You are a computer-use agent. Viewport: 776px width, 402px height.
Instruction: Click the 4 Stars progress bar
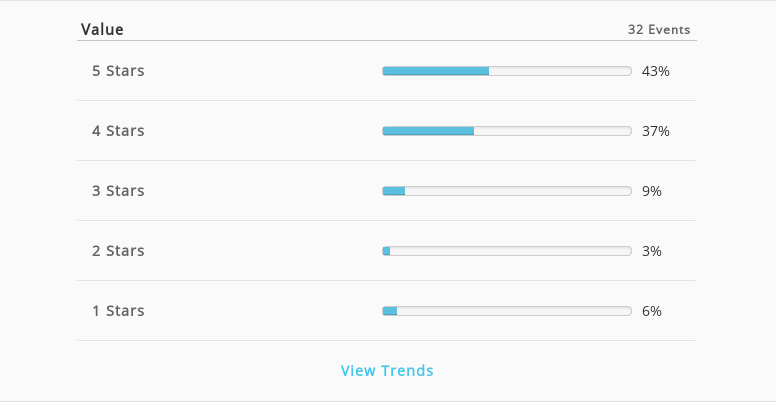(x=507, y=131)
